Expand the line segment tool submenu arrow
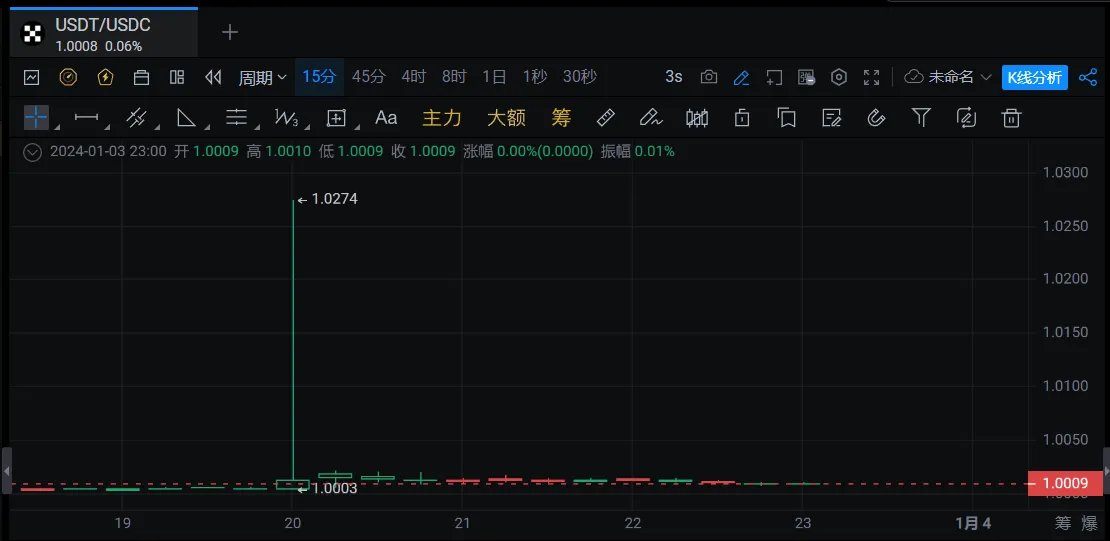The width and height of the screenshot is (1110, 541). pyautogui.click(x=106, y=127)
